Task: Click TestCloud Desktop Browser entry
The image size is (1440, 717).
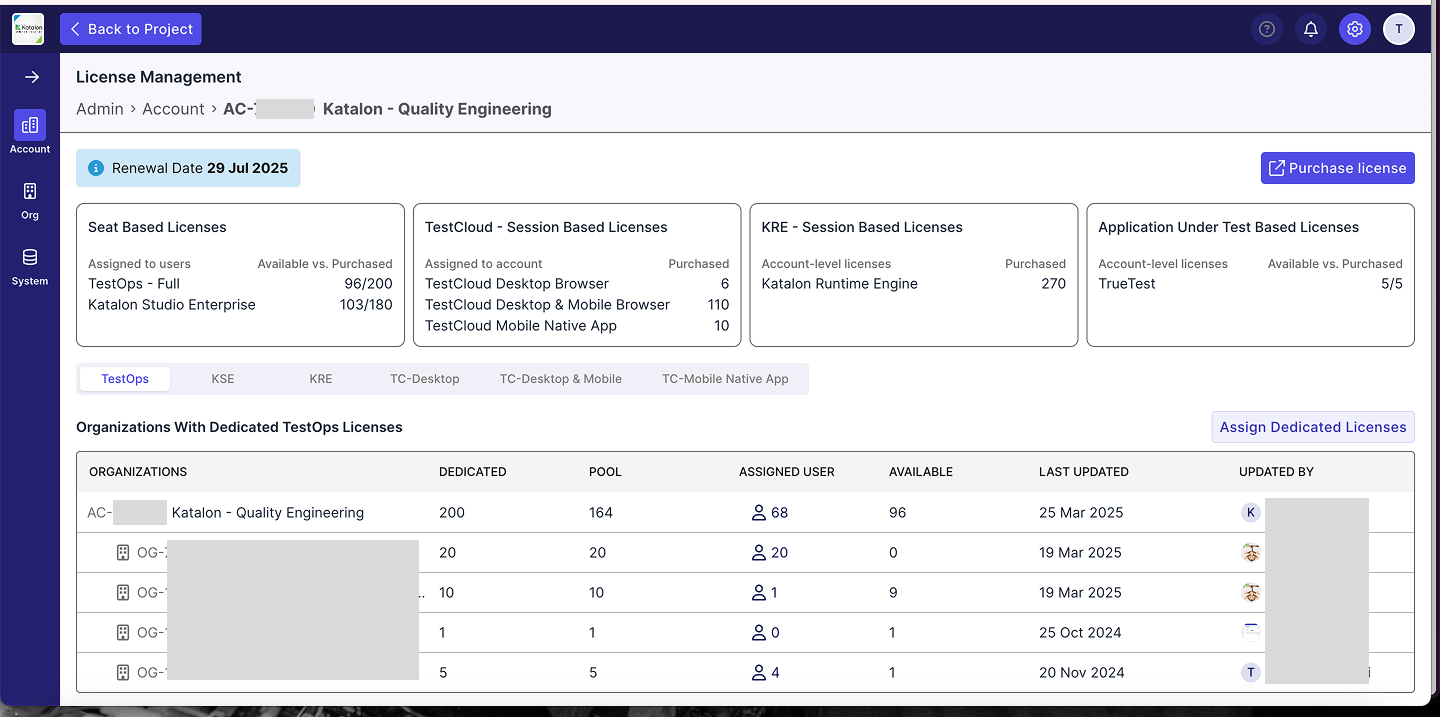Action: tap(517, 284)
